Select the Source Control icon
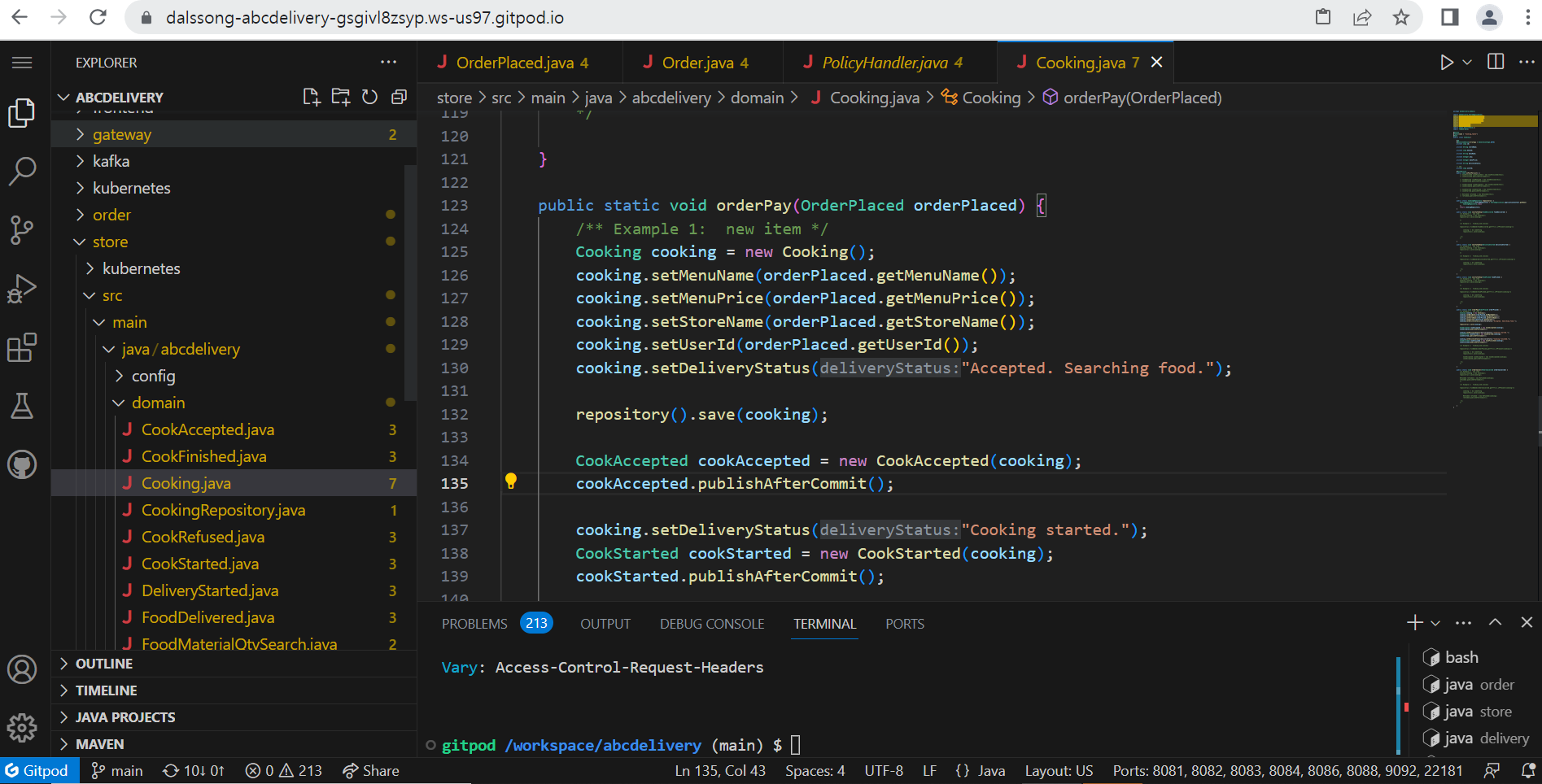This screenshot has width=1542, height=784. [22, 230]
